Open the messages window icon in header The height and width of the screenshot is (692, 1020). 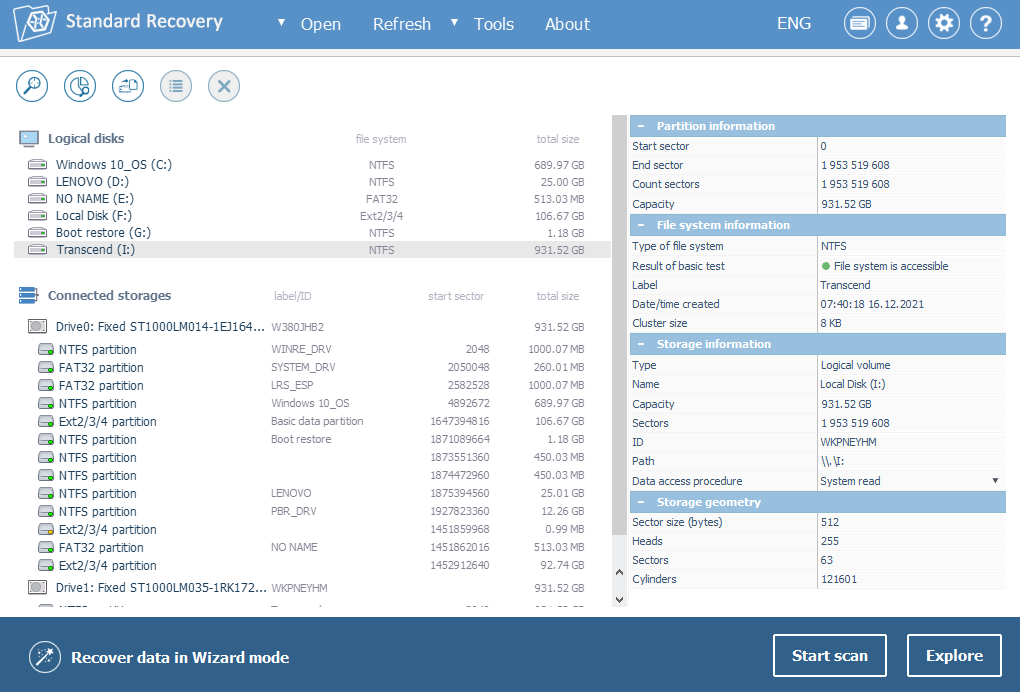(860, 24)
